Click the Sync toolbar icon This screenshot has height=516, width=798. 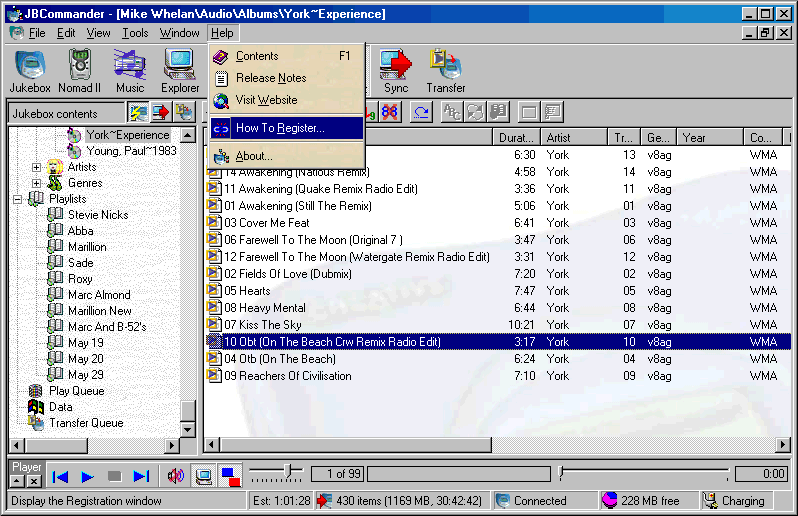point(396,71)
